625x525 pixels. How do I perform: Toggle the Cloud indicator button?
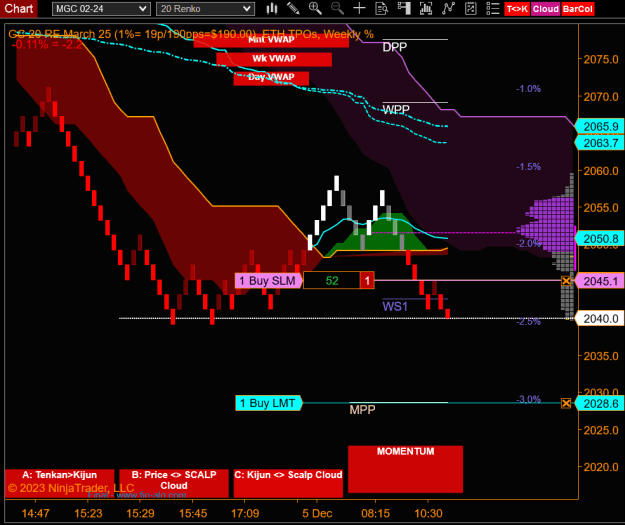546,9
